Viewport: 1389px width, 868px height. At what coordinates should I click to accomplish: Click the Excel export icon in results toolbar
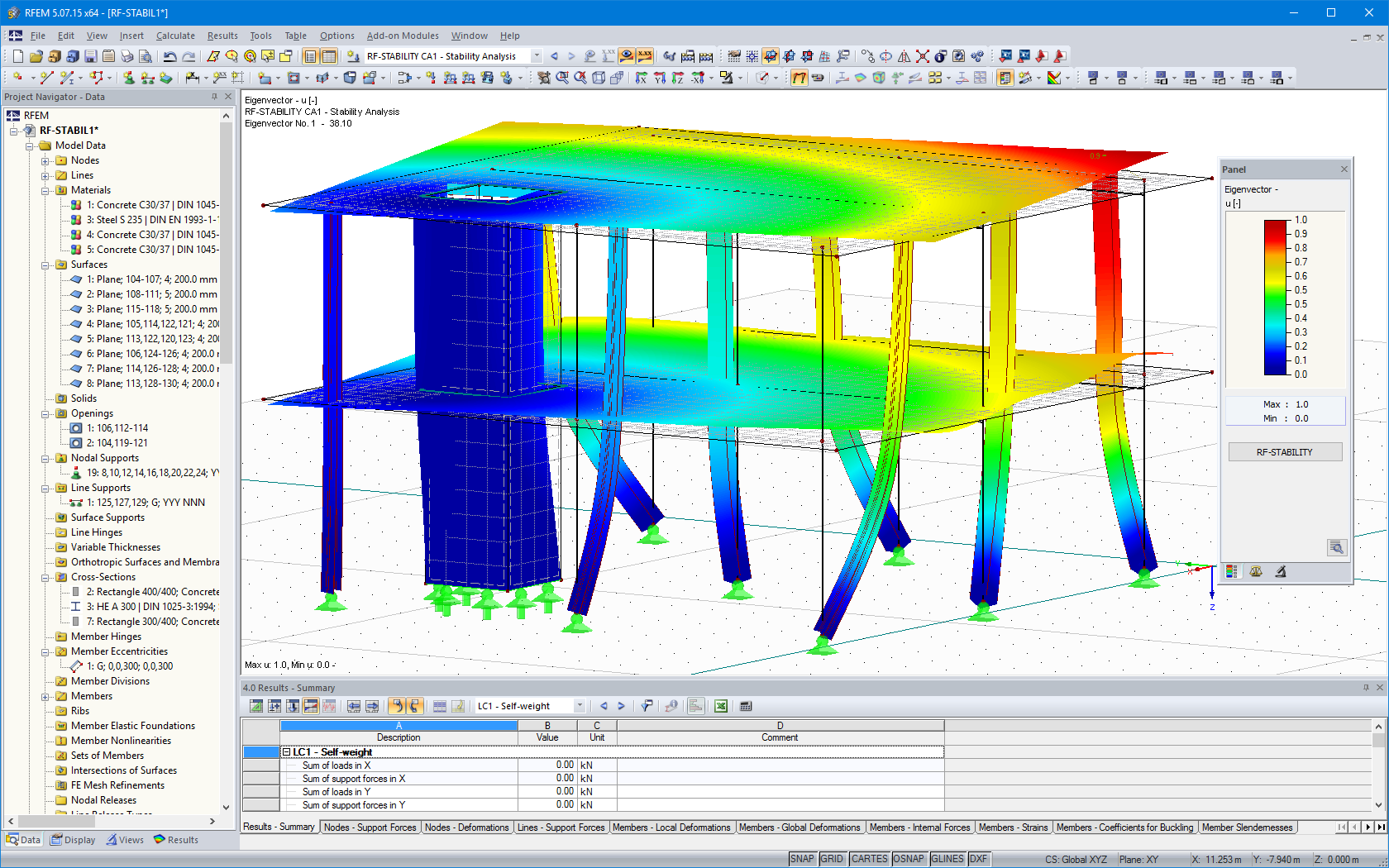(721, 706)
